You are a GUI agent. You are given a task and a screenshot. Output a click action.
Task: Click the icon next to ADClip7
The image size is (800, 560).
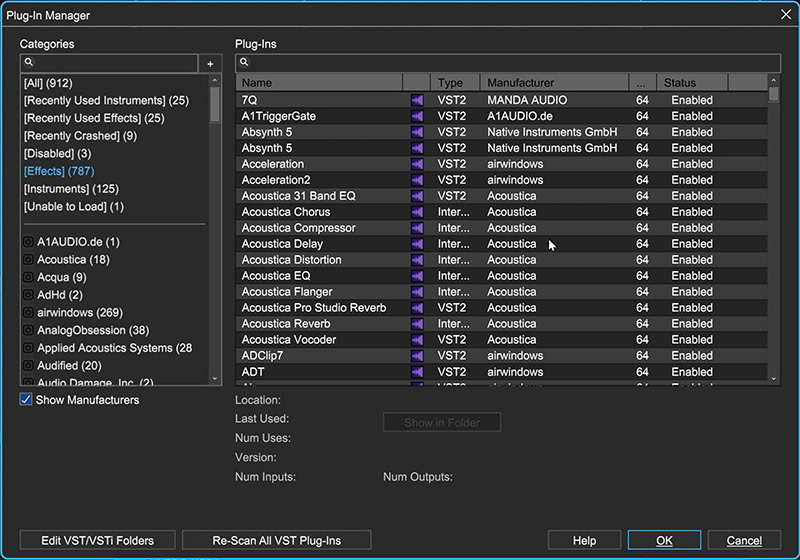(417, 356)
